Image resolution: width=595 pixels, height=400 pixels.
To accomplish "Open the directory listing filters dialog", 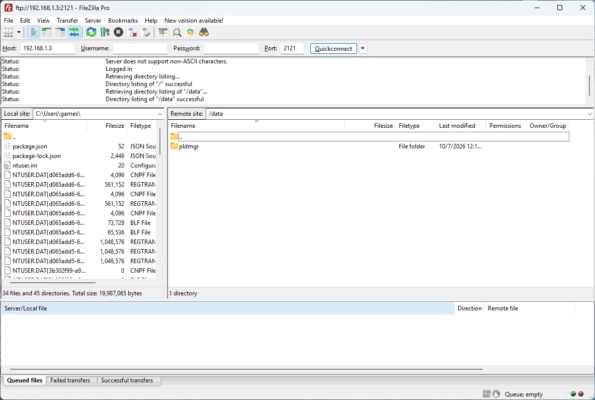I will click(x=163, y=32).
